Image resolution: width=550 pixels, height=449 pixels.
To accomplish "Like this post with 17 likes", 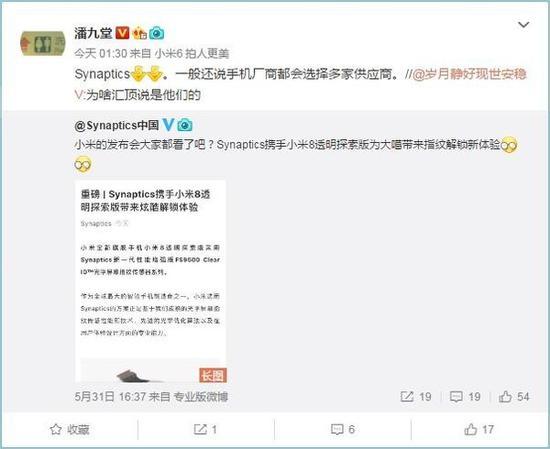I will point(479,429).
